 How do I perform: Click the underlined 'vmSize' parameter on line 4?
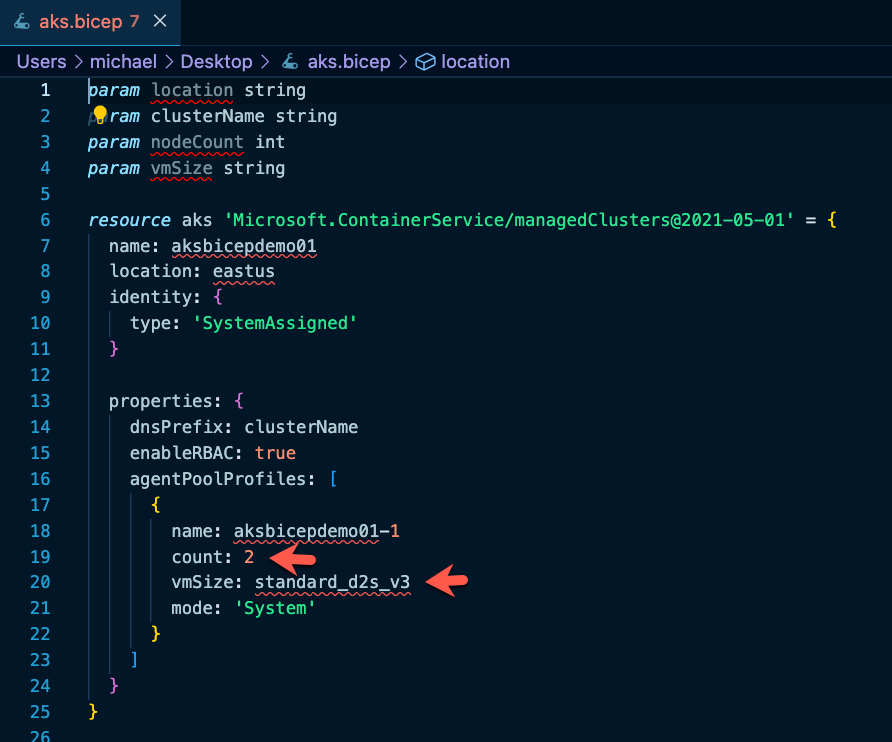coord(181,168)
